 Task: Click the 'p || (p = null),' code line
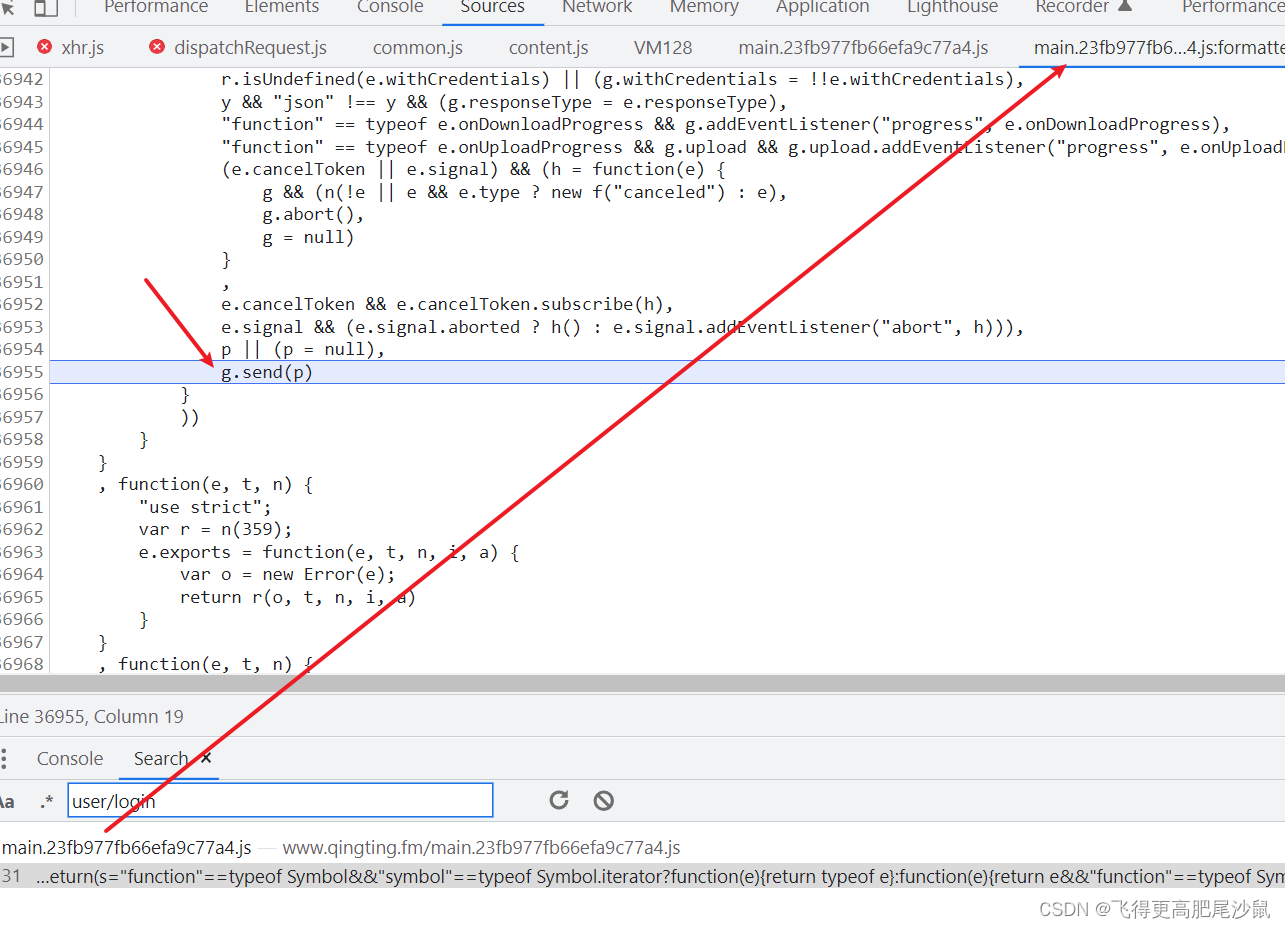(x=303, y=349)
